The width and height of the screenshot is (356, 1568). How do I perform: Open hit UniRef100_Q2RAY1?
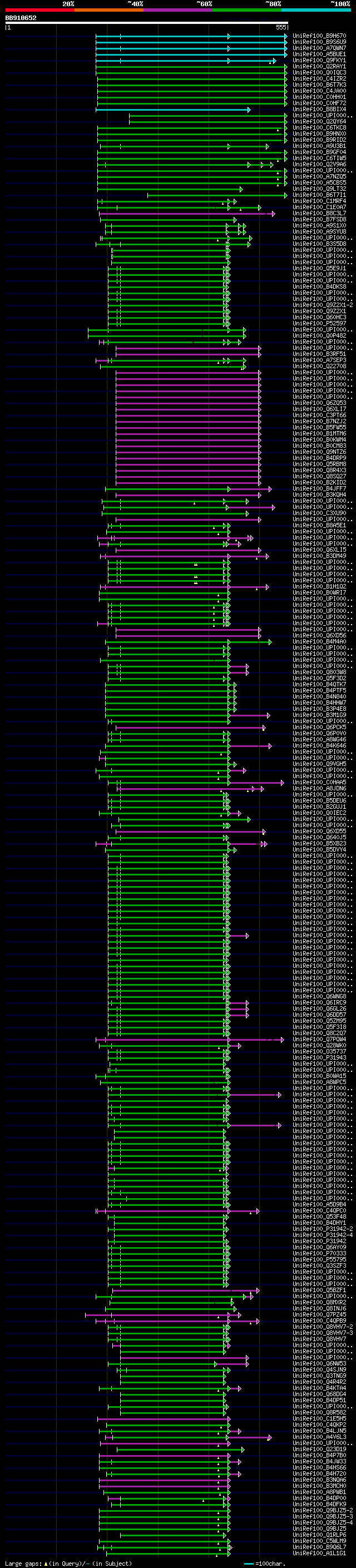point(319,66)
